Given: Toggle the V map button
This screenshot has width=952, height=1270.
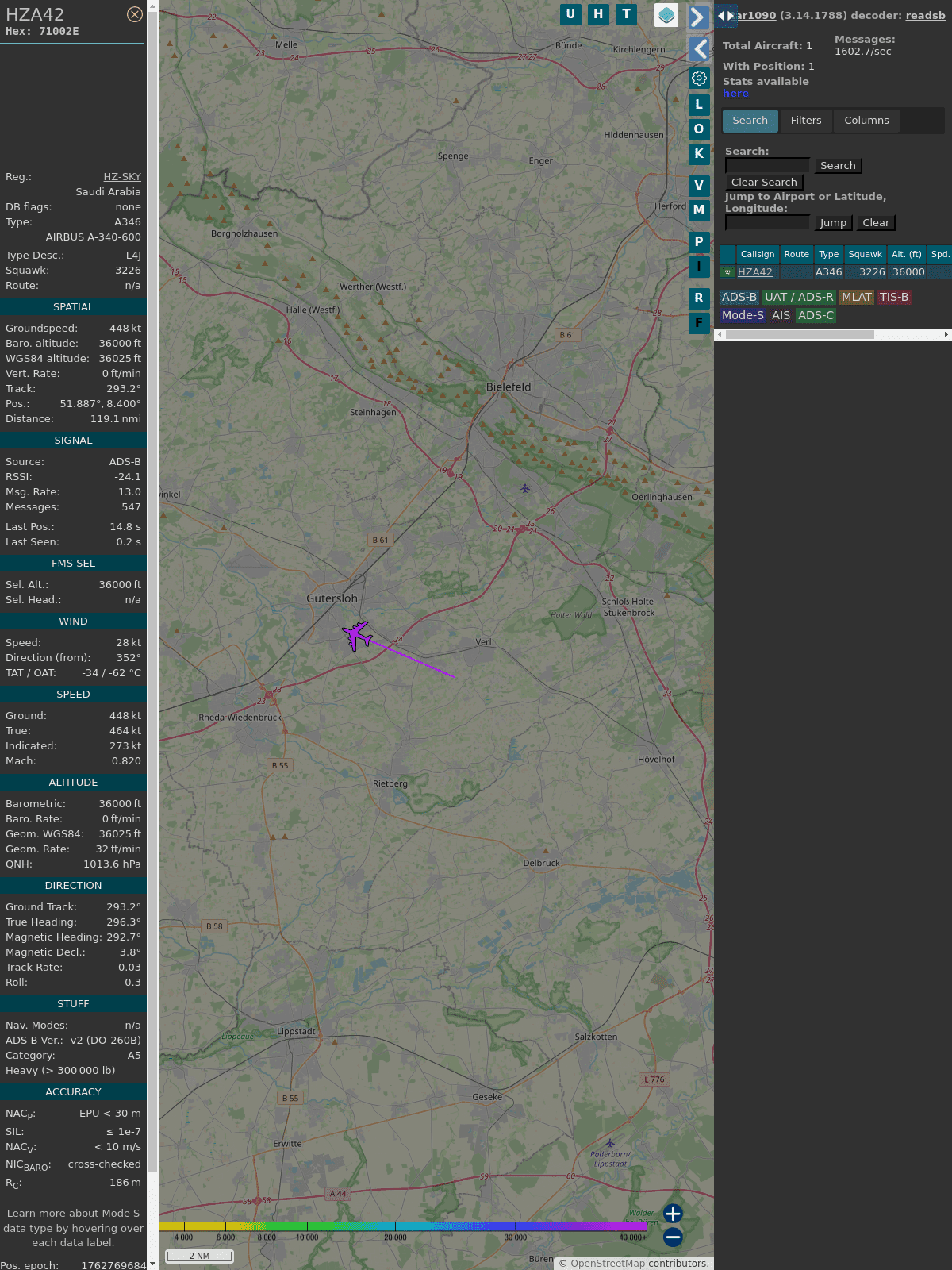Looking at the screenshot, I should [x=699, y=186].
